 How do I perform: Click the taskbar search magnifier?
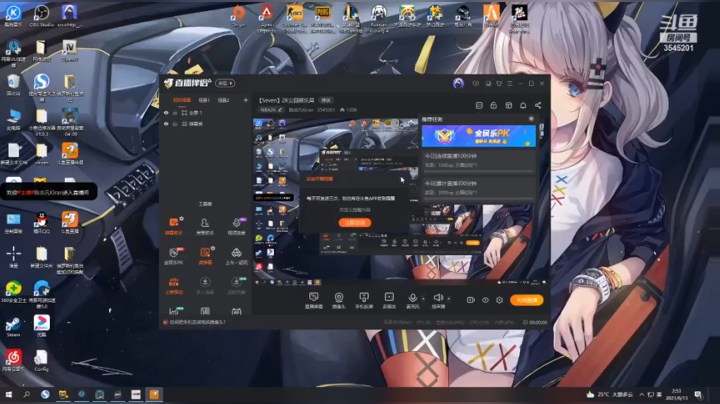[26, 394]
